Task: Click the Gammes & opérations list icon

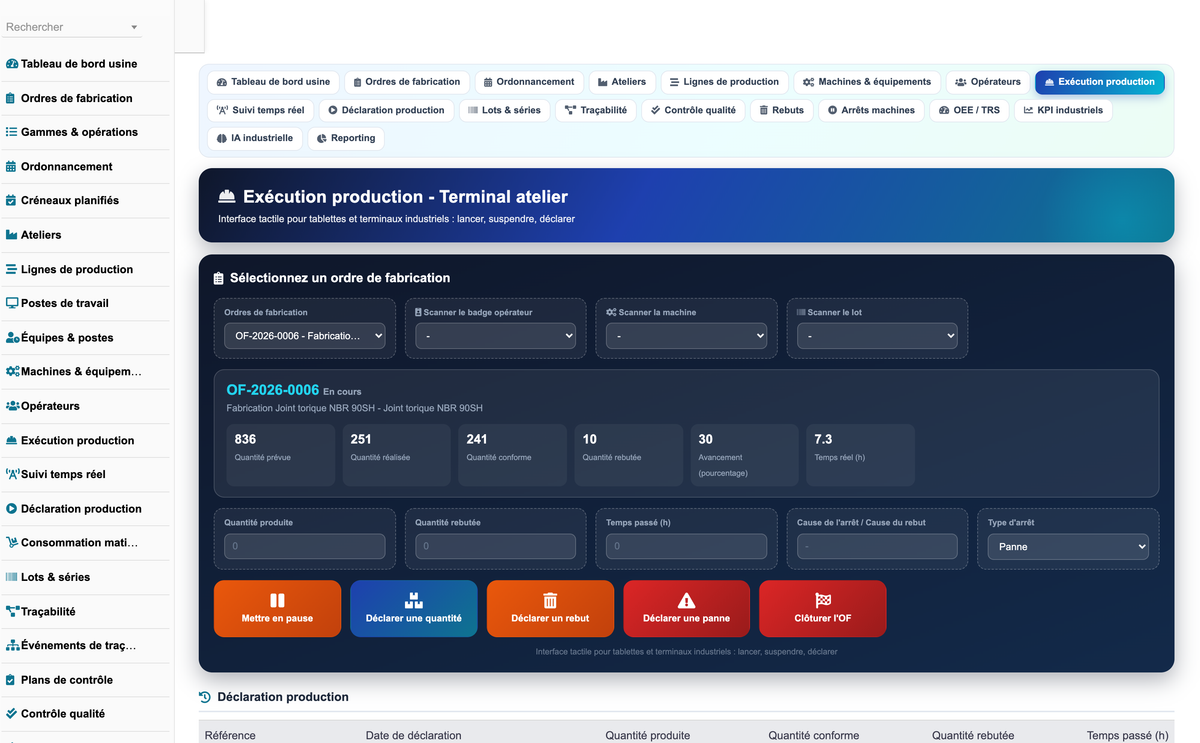Action: point(12,132)
